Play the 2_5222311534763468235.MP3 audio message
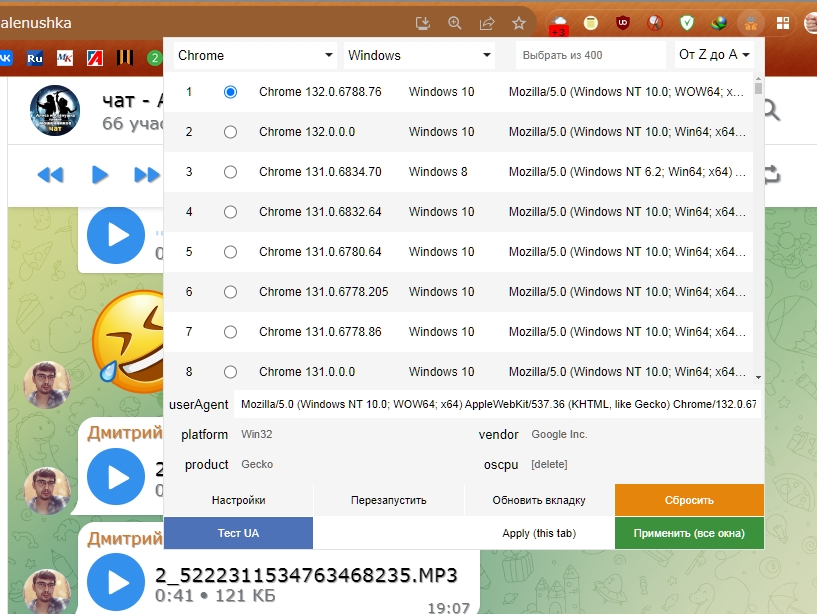The width and height of the screenshot is (817, 614). (x=116, y=583)
